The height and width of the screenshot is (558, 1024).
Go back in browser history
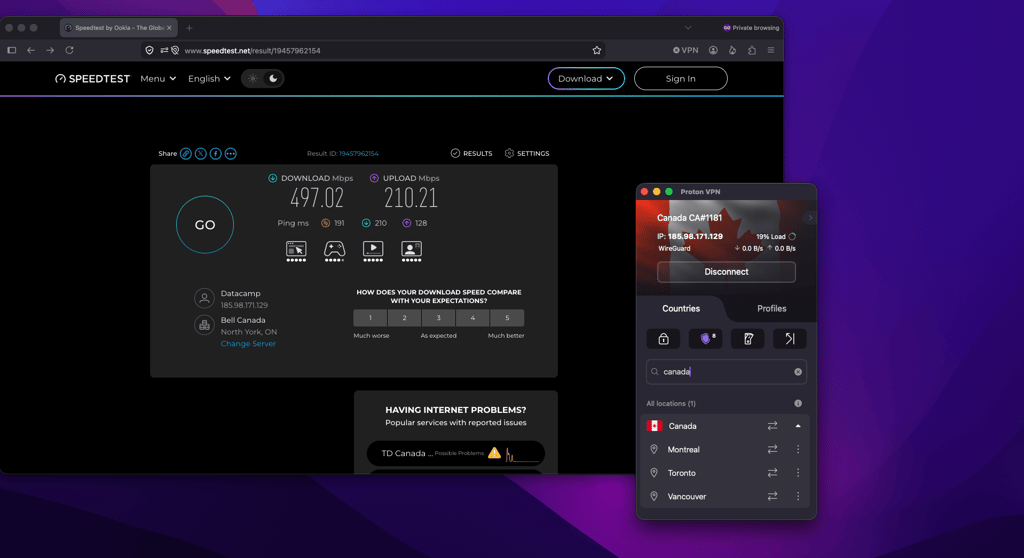pyautogui.click(x=31, y=50)
